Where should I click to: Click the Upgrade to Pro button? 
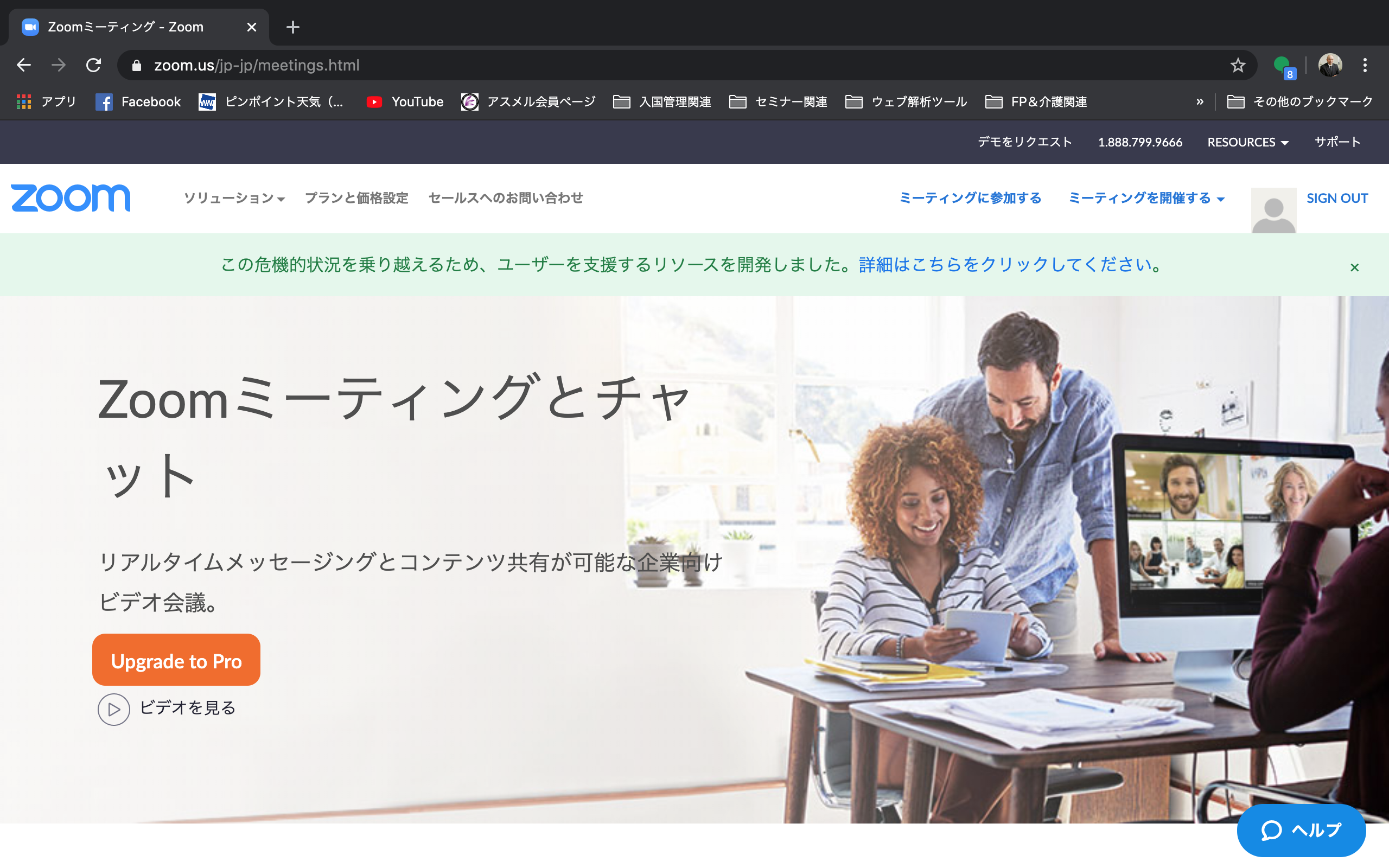176,660
